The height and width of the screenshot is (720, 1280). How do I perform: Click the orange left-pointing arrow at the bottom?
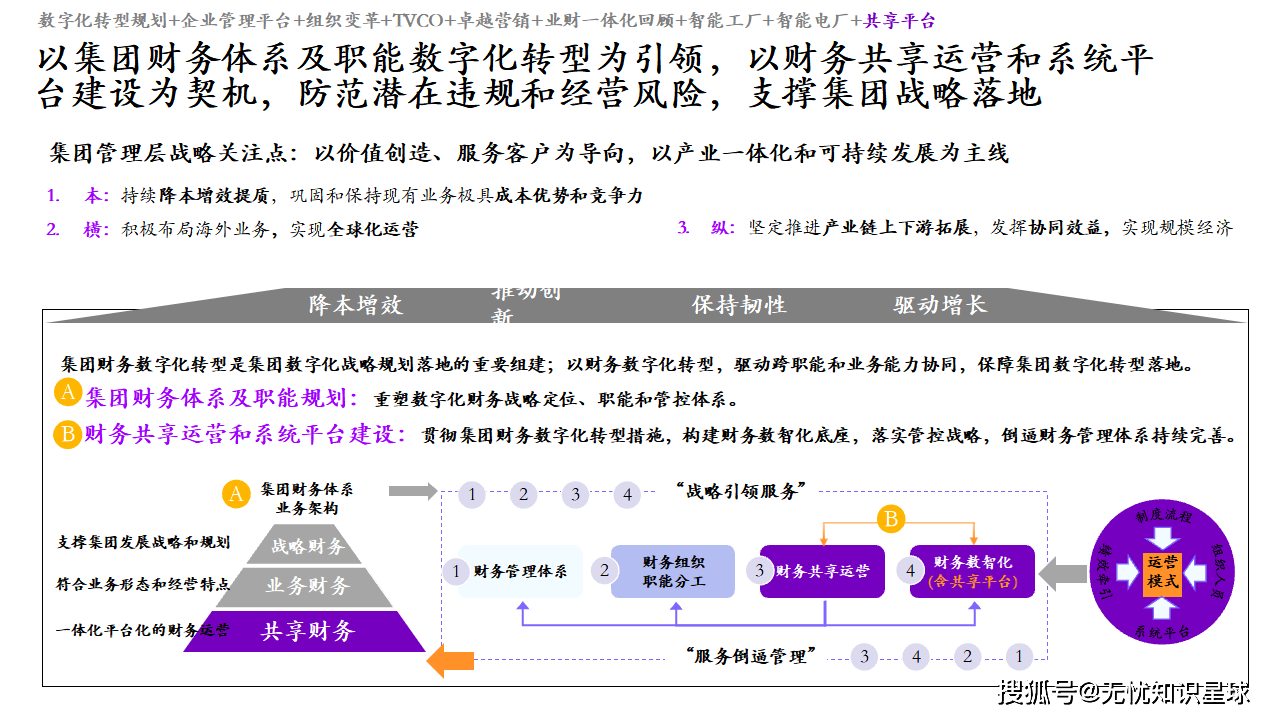[x=450, y=660]
